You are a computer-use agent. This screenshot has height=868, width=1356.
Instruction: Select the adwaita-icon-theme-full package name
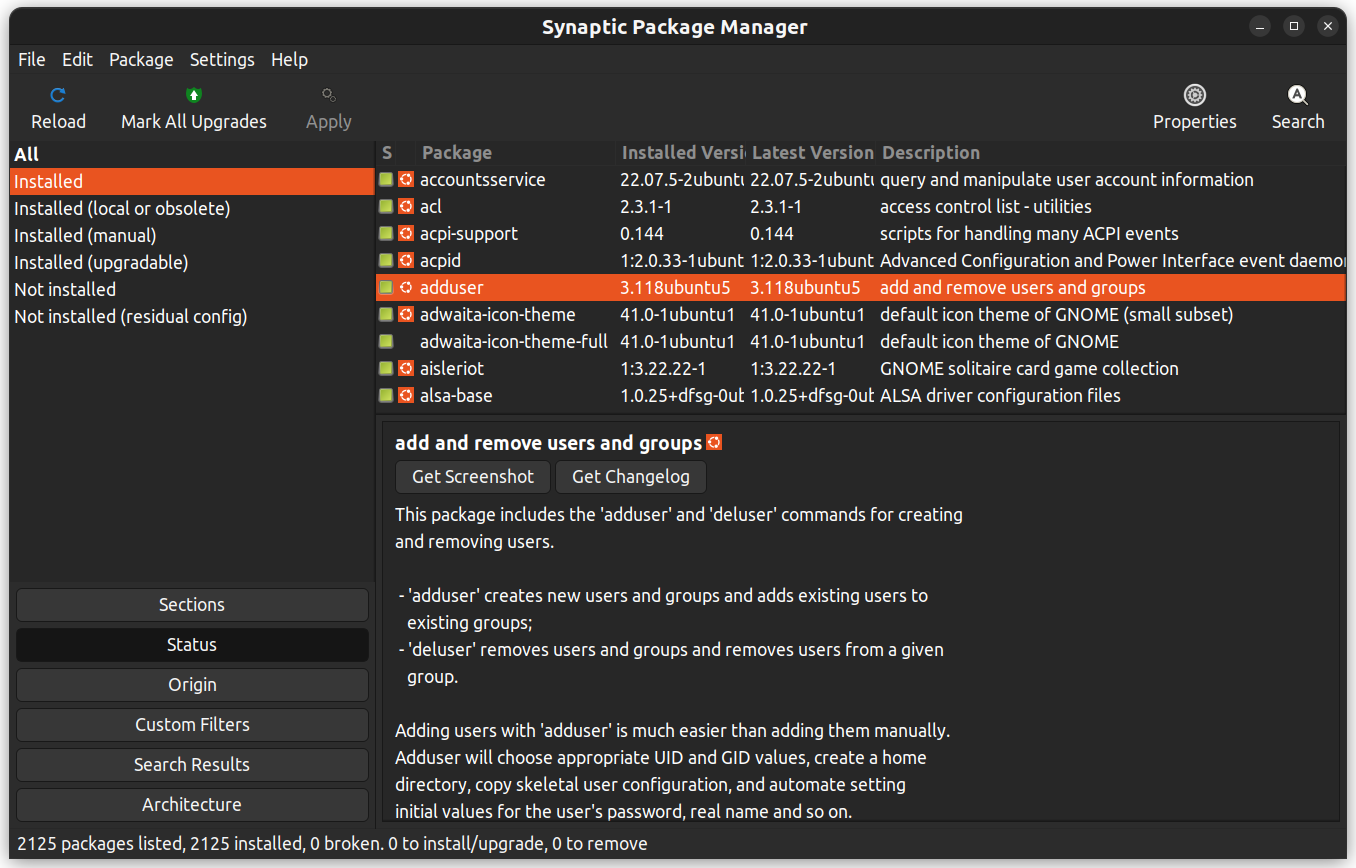pos(514,342)
